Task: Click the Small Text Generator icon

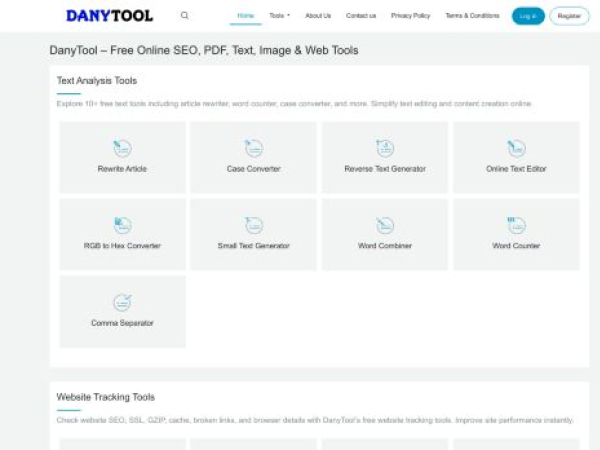Action: click(x=254, y=225)
